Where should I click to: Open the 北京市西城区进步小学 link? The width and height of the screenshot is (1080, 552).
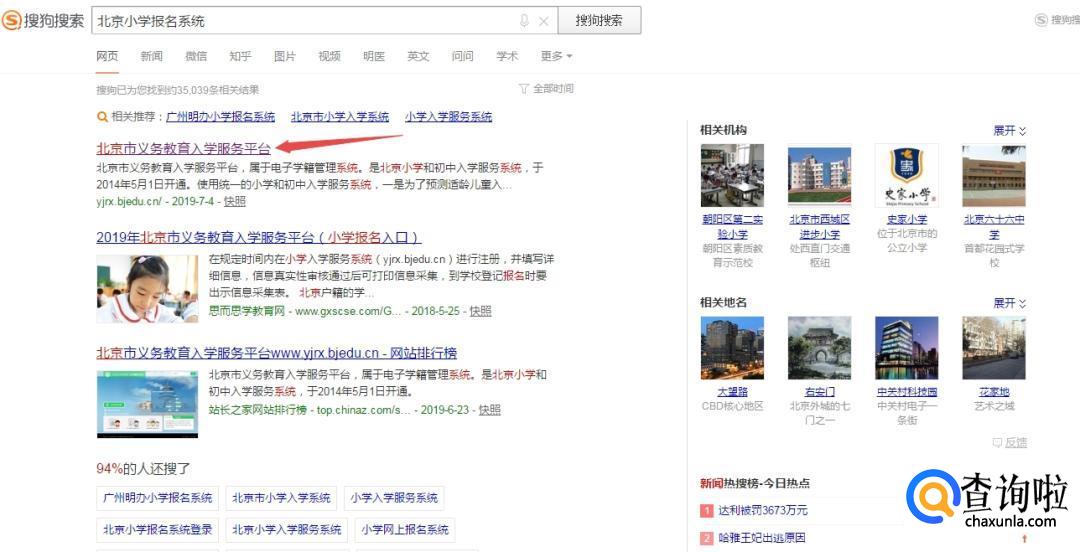[820, 227]
